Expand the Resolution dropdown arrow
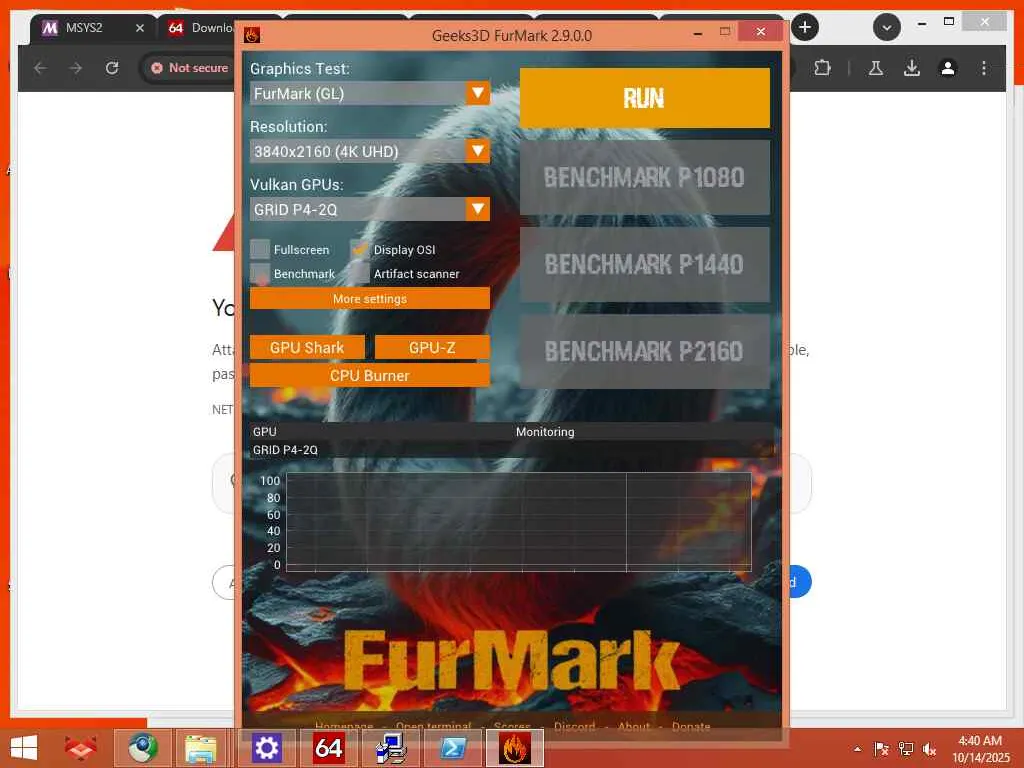Viewport: 1024px width, 768px height. tap(478, 152)
